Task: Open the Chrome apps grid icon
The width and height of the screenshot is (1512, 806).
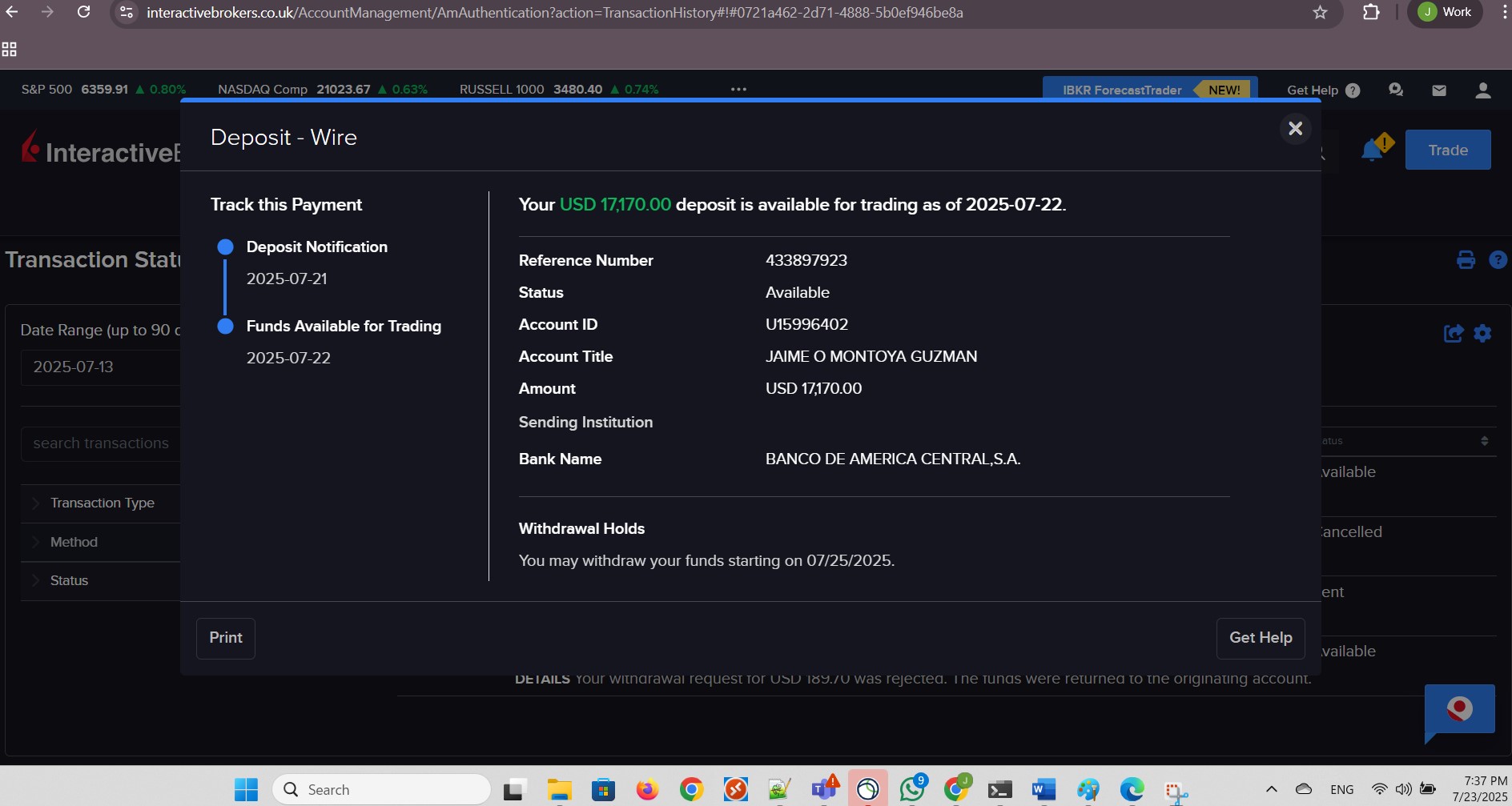Action: [10, 50]
